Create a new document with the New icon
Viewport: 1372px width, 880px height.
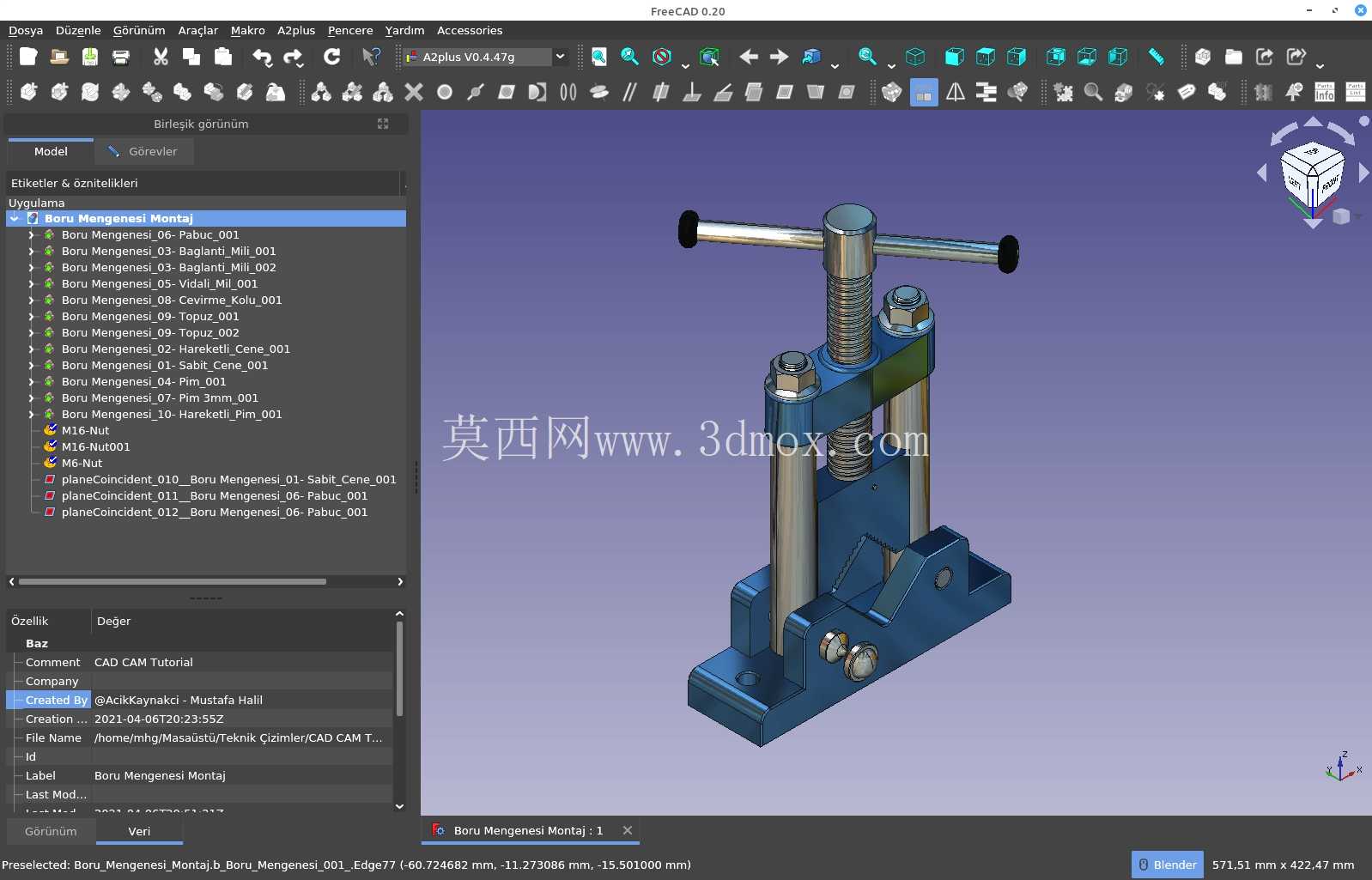(28, 57)
